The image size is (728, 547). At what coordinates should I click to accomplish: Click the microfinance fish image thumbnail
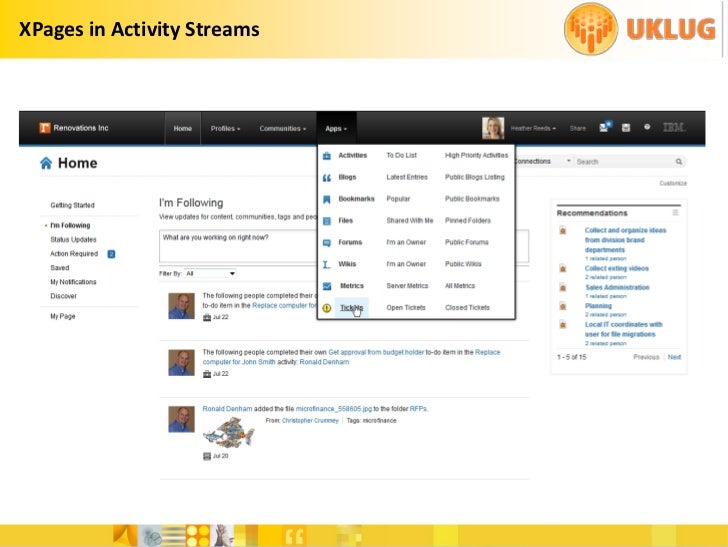click(x=228, y=432)
